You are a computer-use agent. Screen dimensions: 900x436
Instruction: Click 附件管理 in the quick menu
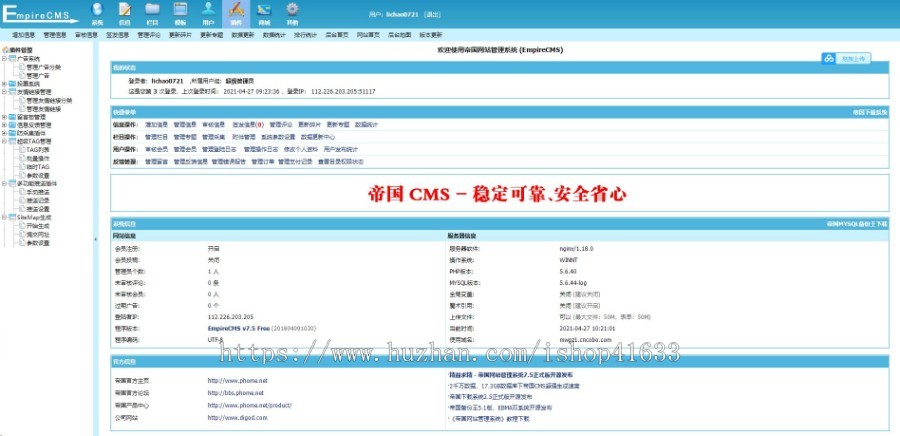coord(243,137)
